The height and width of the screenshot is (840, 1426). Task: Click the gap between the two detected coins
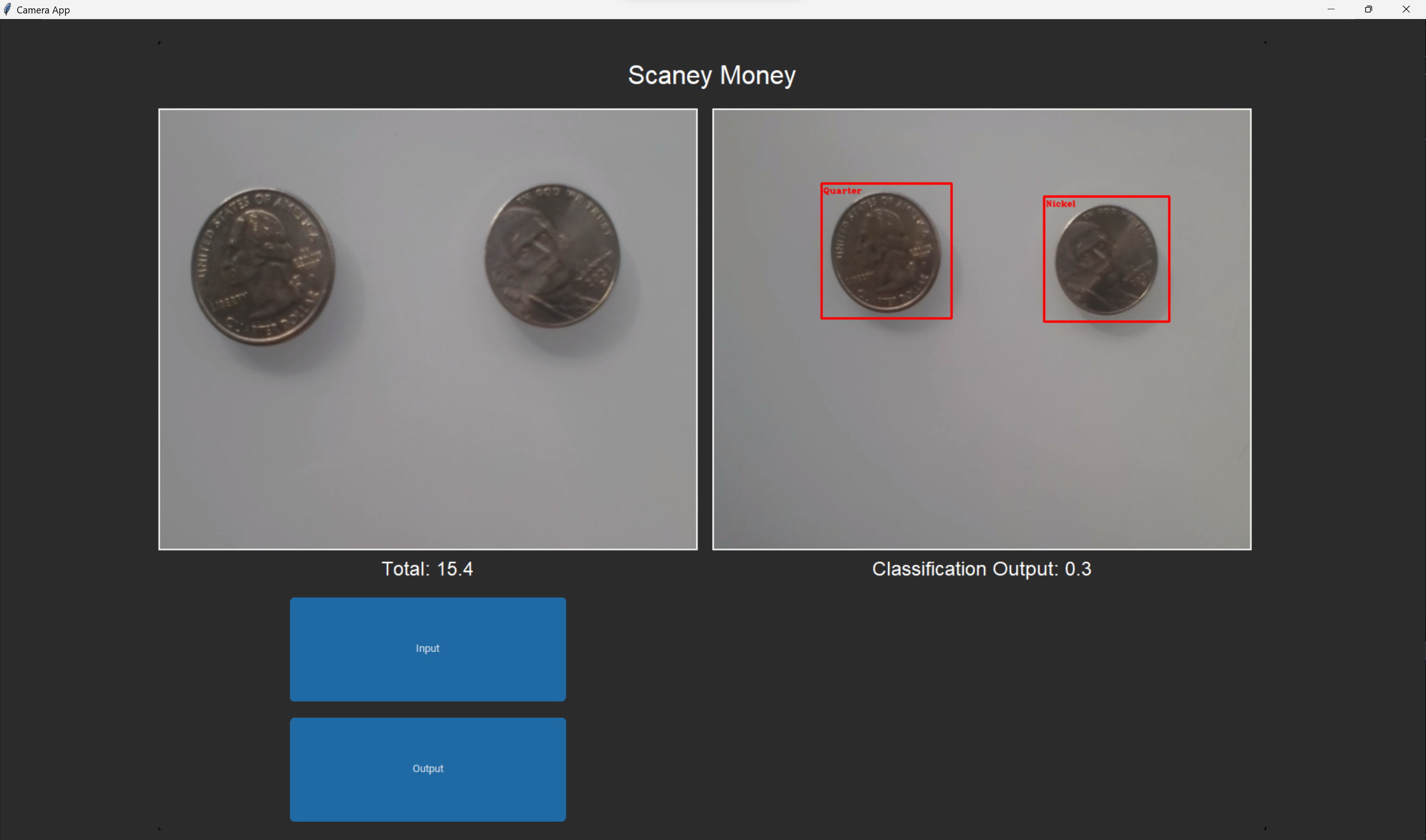pos(998,255)
